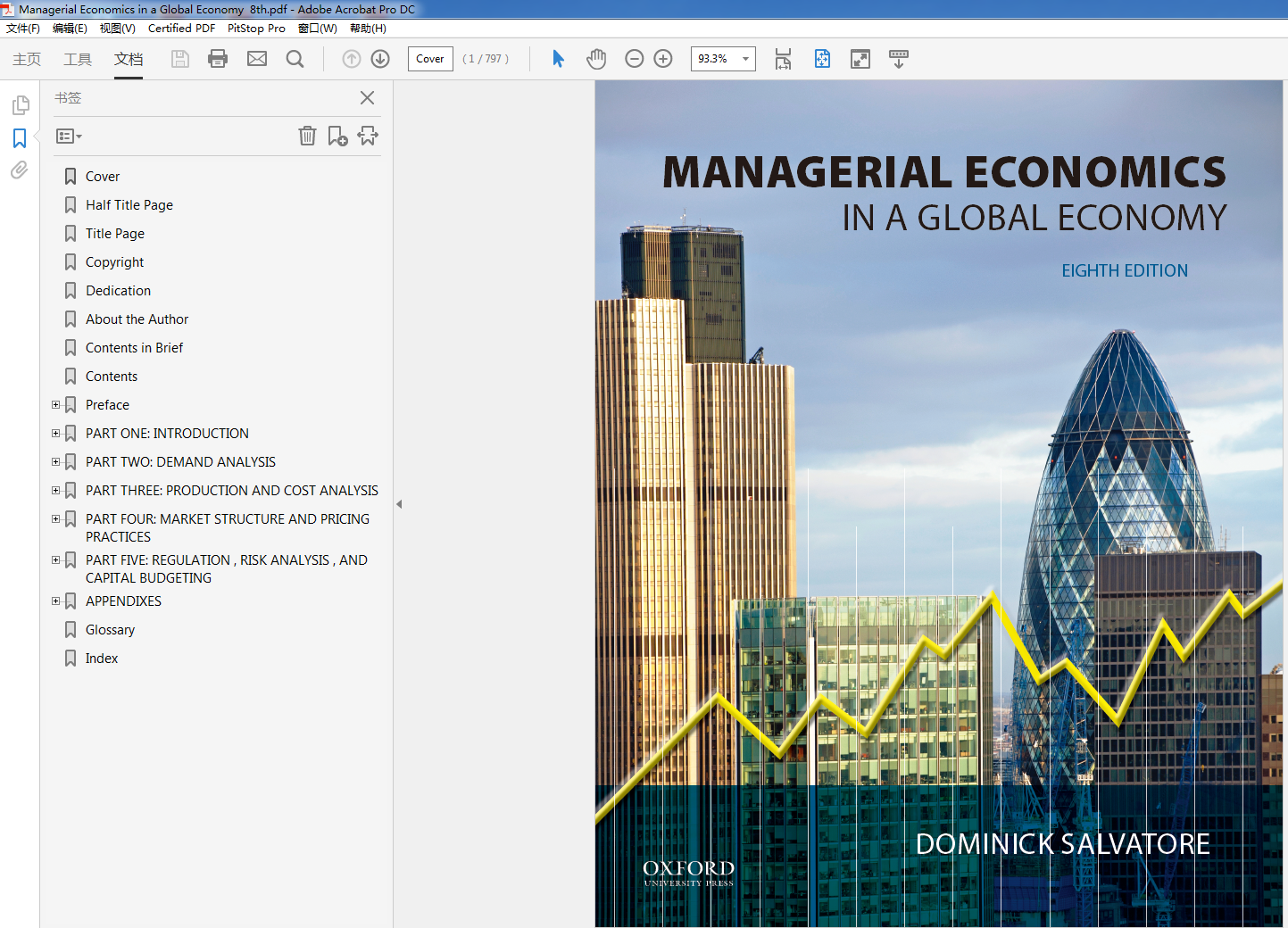Jump to the Glossary bookmark
The height and width of the screenshot is (928, 1288).
coord(110,630)
